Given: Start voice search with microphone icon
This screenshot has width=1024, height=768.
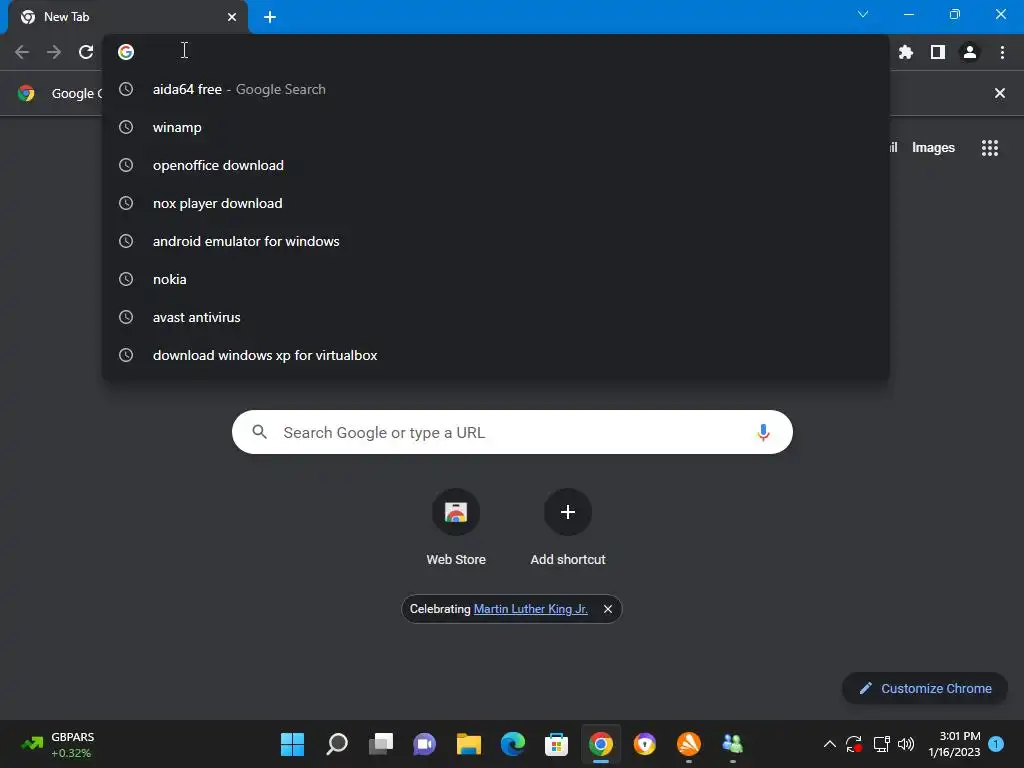Looking at the screenshot, I should coord(763,432).
